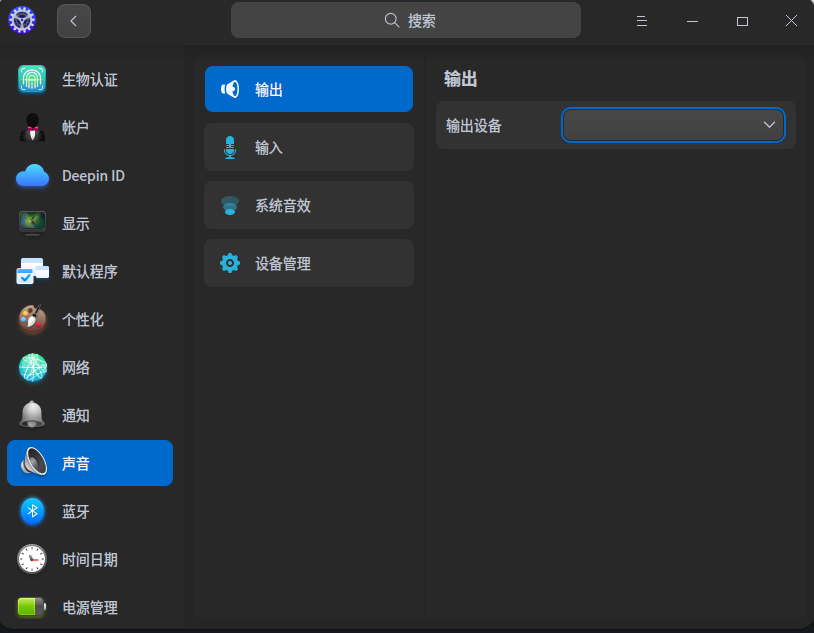Open the 设备管理 (Device Management) section
The image size is (814, 633).
[308, 263]
